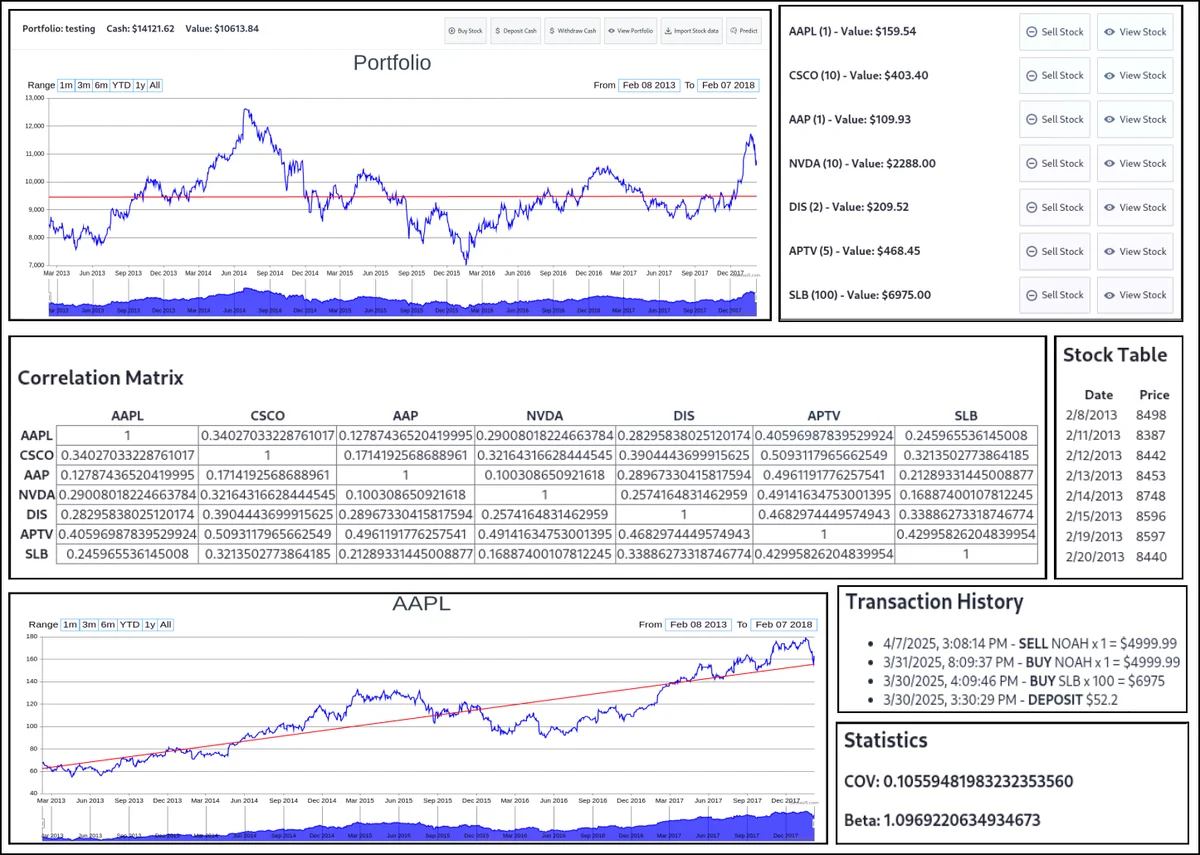Image resolution: width=1200 pixels, height=855 pixels.
Task: Click NVDA row, AAP column cell 0.100308650921618
Action: point(405,494)
